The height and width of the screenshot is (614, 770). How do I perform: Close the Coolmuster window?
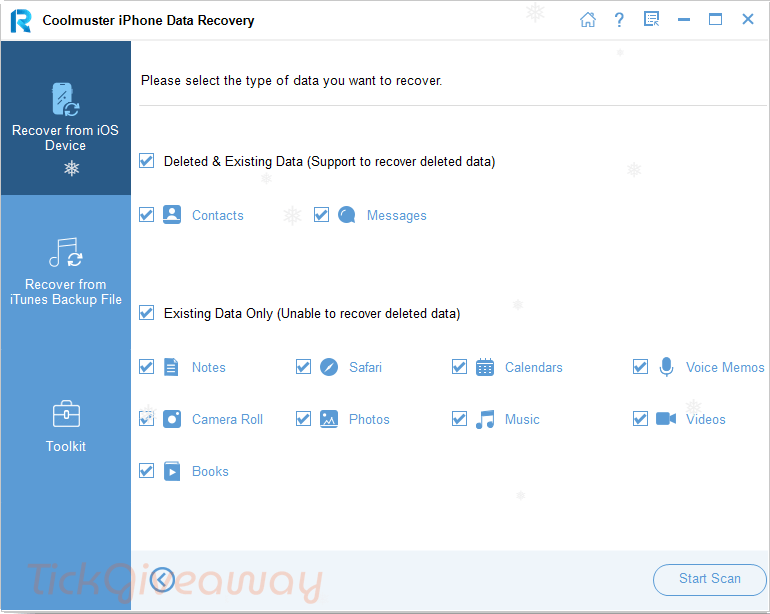point(748,19)
